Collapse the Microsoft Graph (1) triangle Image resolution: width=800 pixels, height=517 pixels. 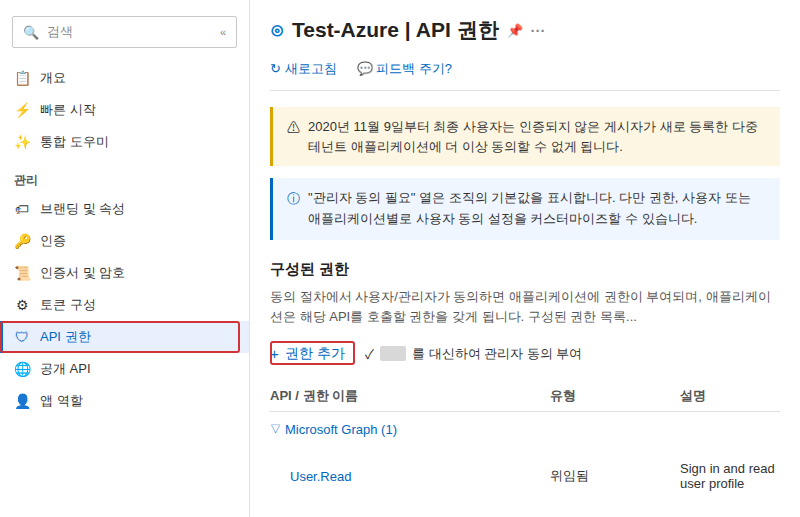tap(276, 429)
